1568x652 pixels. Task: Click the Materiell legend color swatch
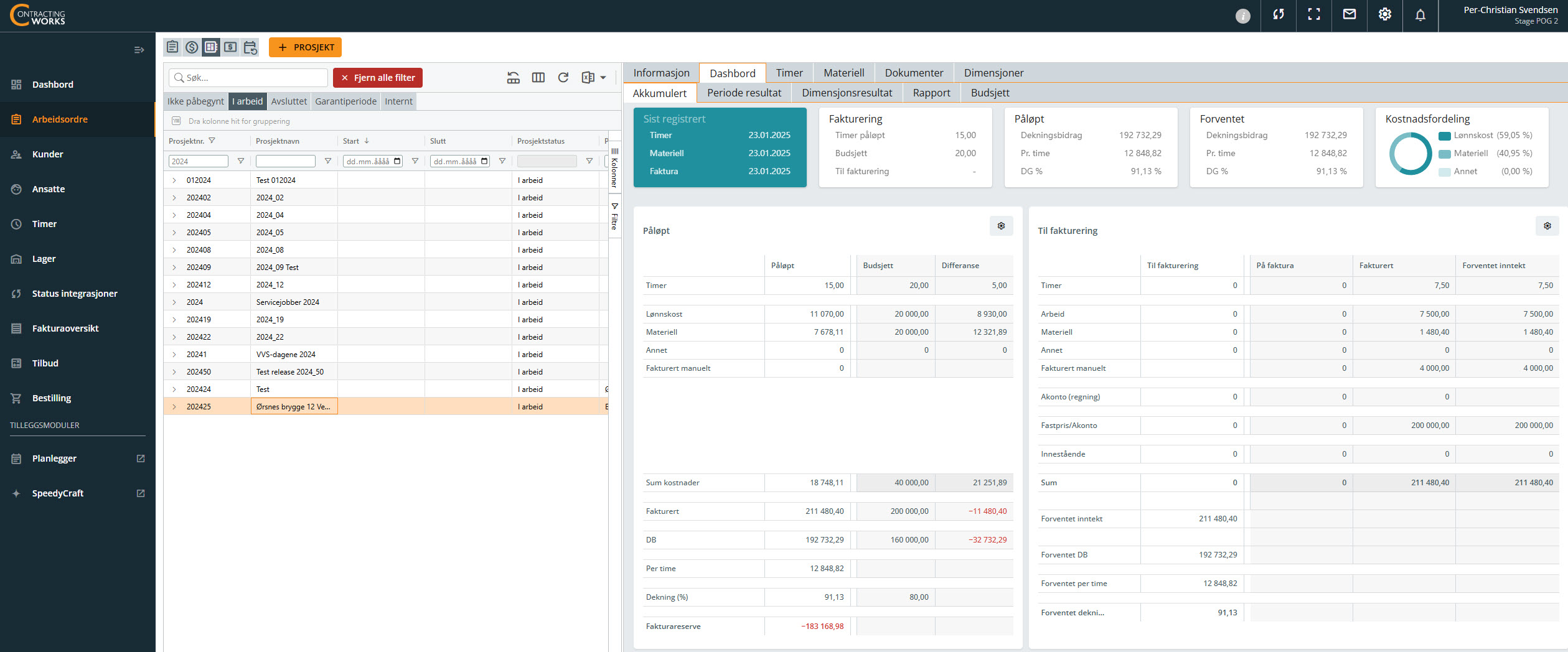click(x=1444, y=154)
